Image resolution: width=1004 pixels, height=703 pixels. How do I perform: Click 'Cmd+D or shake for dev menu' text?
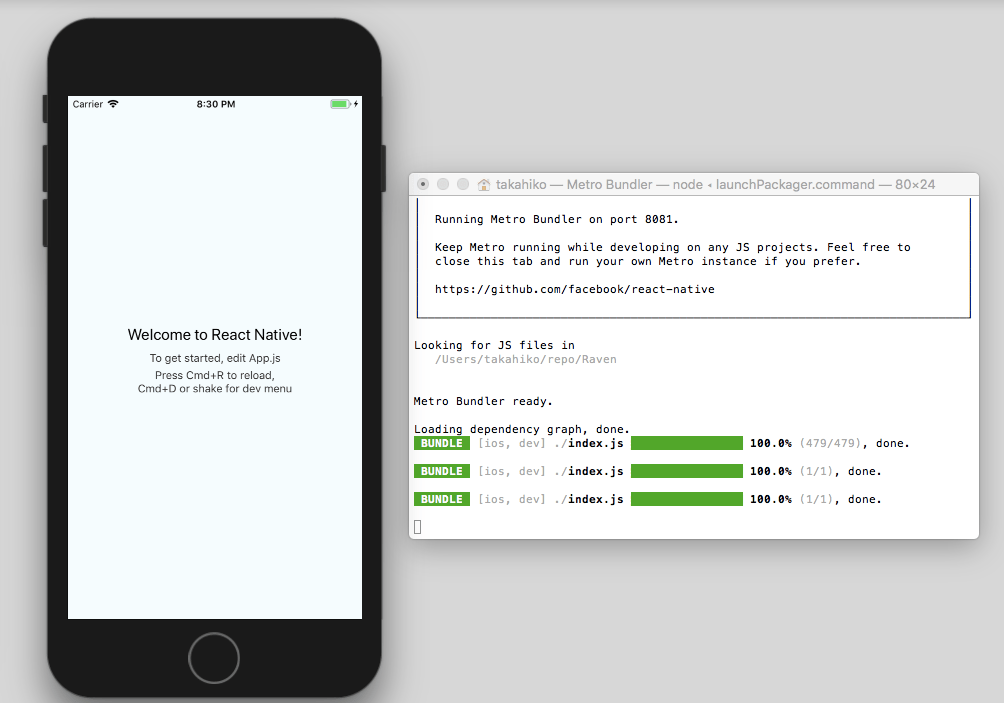215,389
